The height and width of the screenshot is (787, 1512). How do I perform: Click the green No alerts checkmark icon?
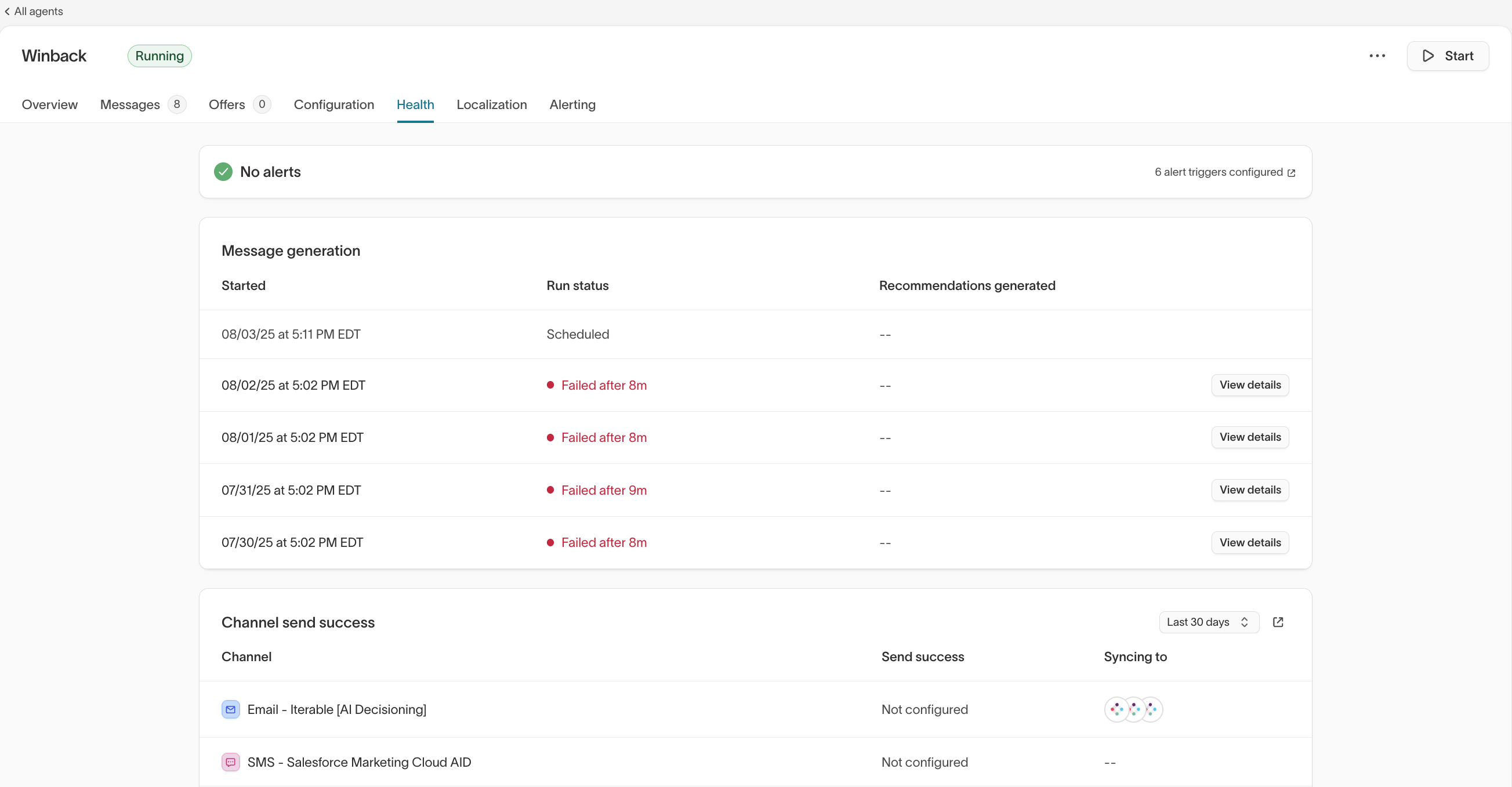tap(223, 171)
